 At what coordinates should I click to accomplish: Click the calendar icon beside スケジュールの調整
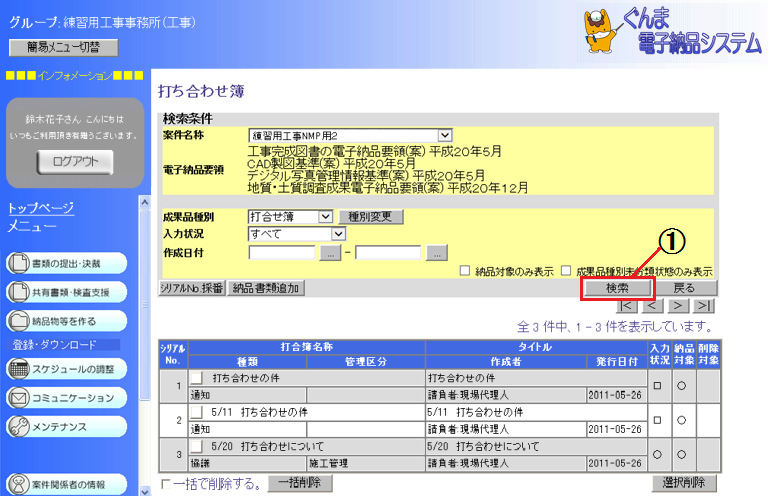pos(19,369)
